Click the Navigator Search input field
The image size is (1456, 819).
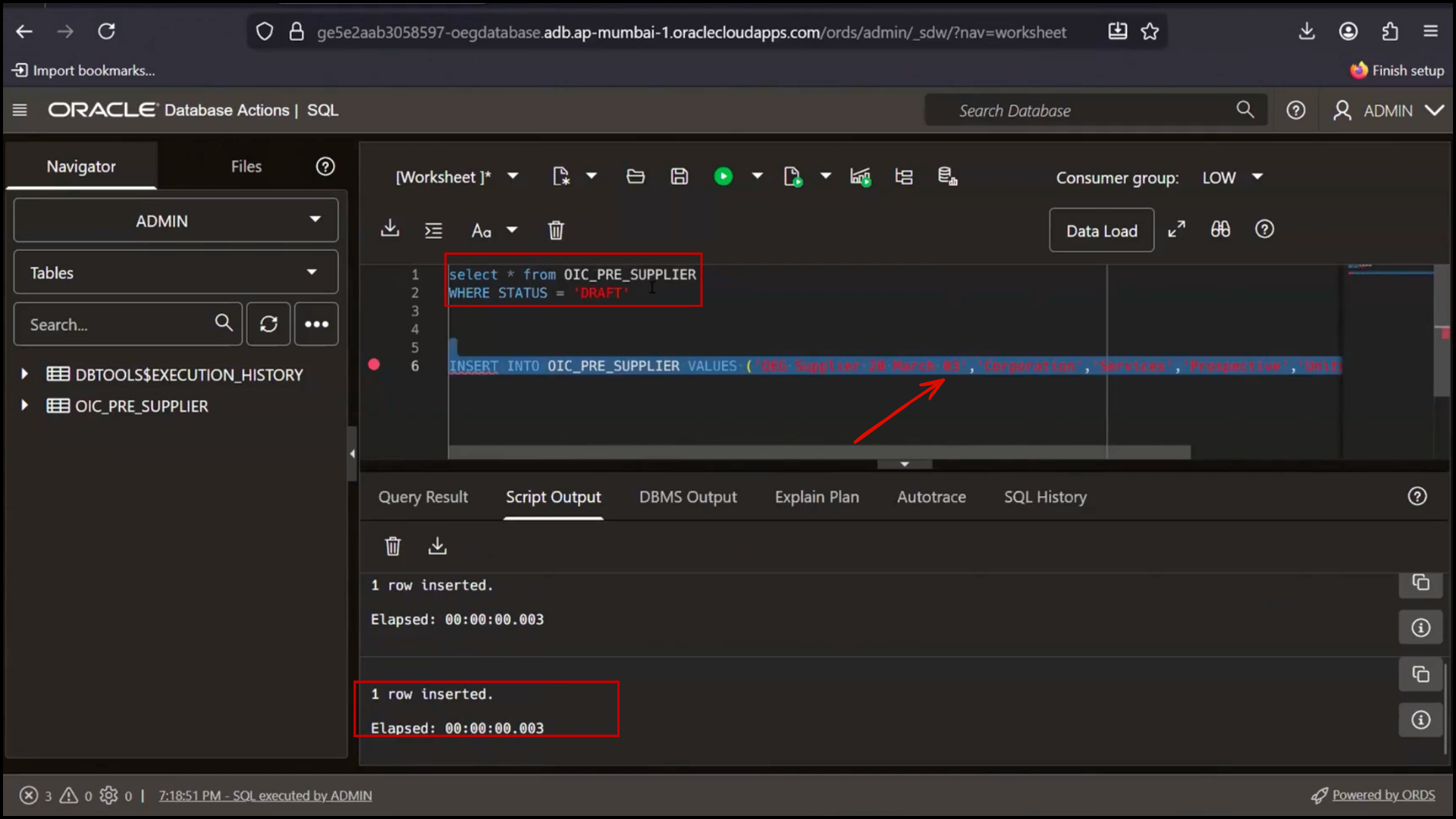127,325
